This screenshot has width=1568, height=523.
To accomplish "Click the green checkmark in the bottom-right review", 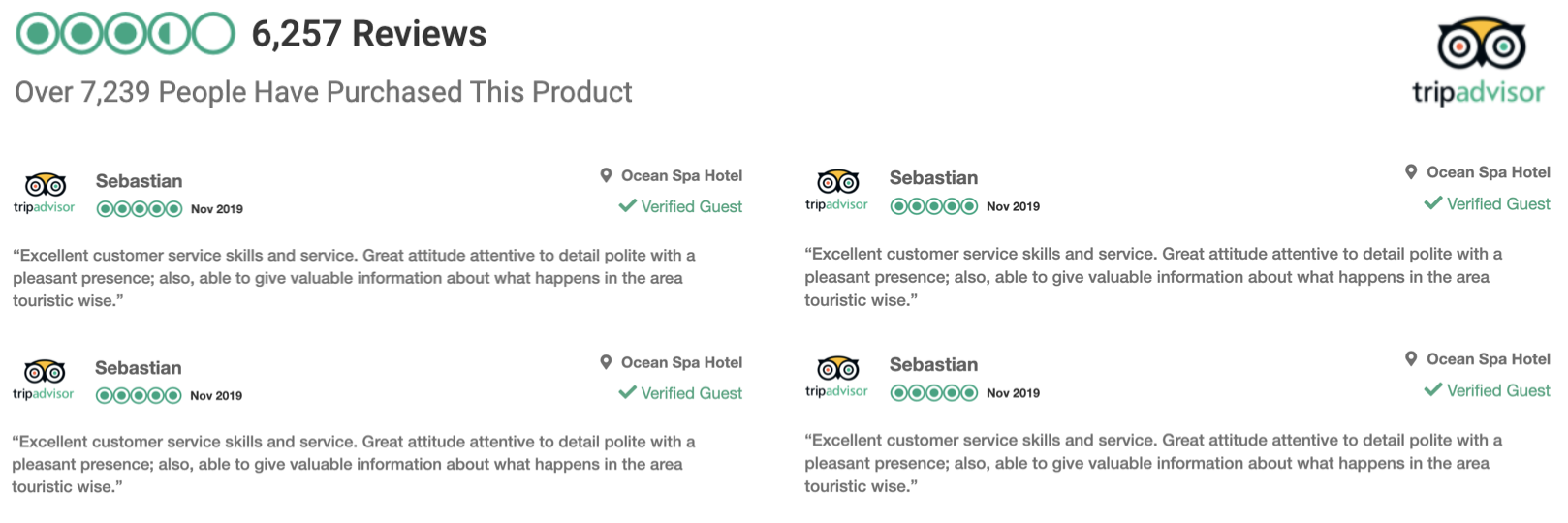I will 1432,390.
